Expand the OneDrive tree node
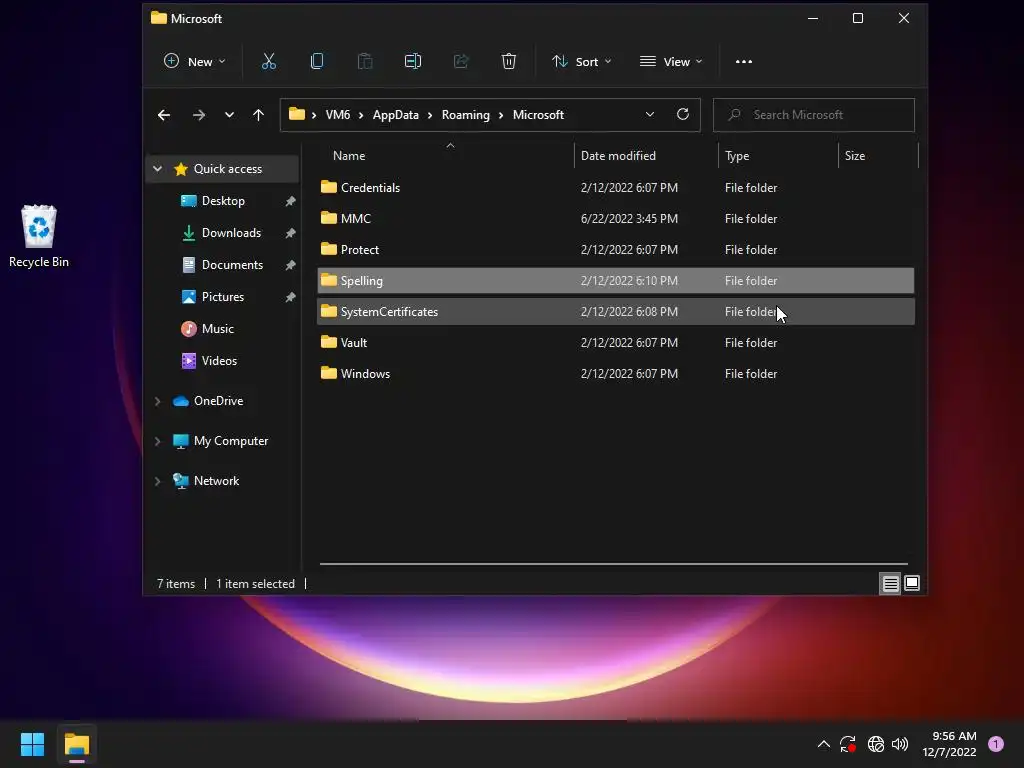The height and width of the screenshot is (768, 1024). point(157,401)
